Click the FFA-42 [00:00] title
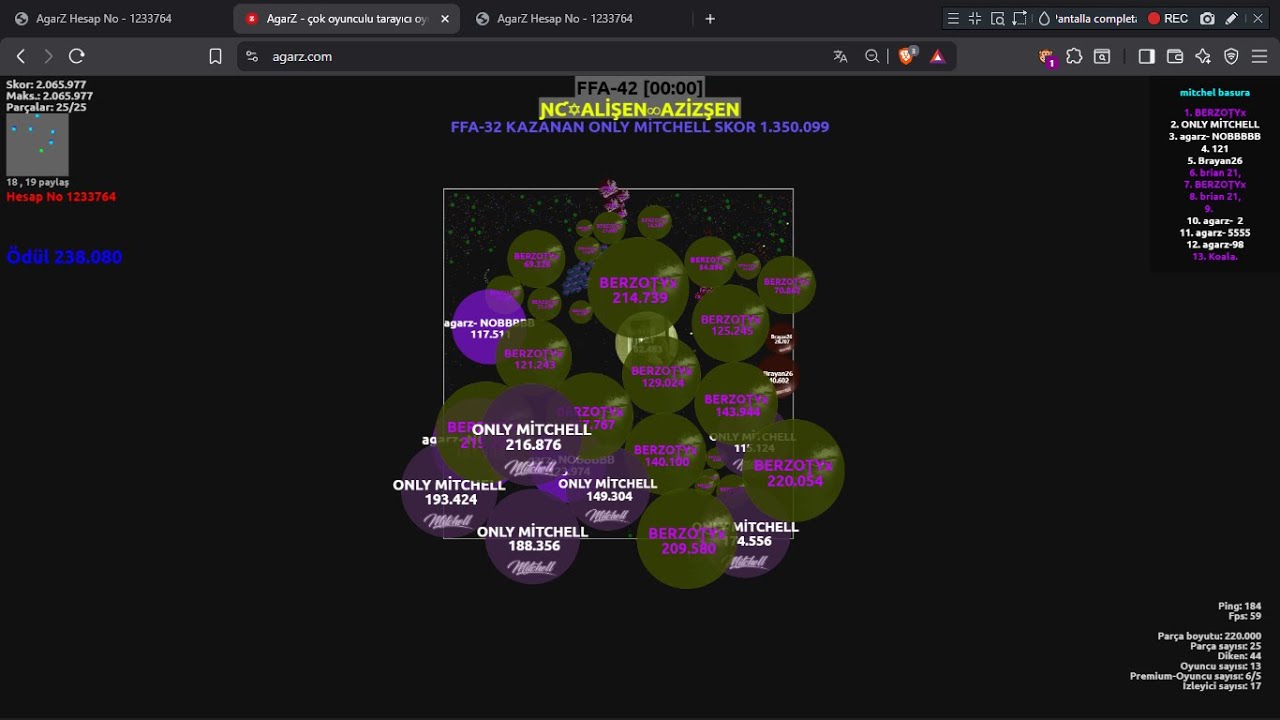The width and height of the screenshot is (1280, 720). click(640, 88)
